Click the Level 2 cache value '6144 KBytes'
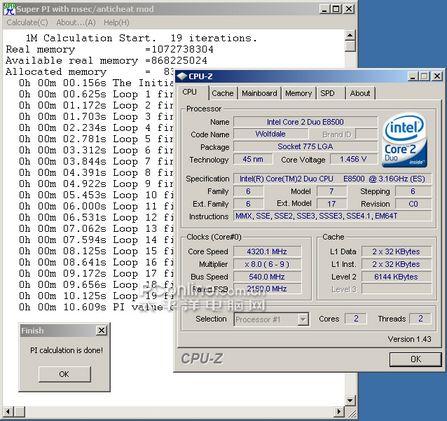 (396, 277)
